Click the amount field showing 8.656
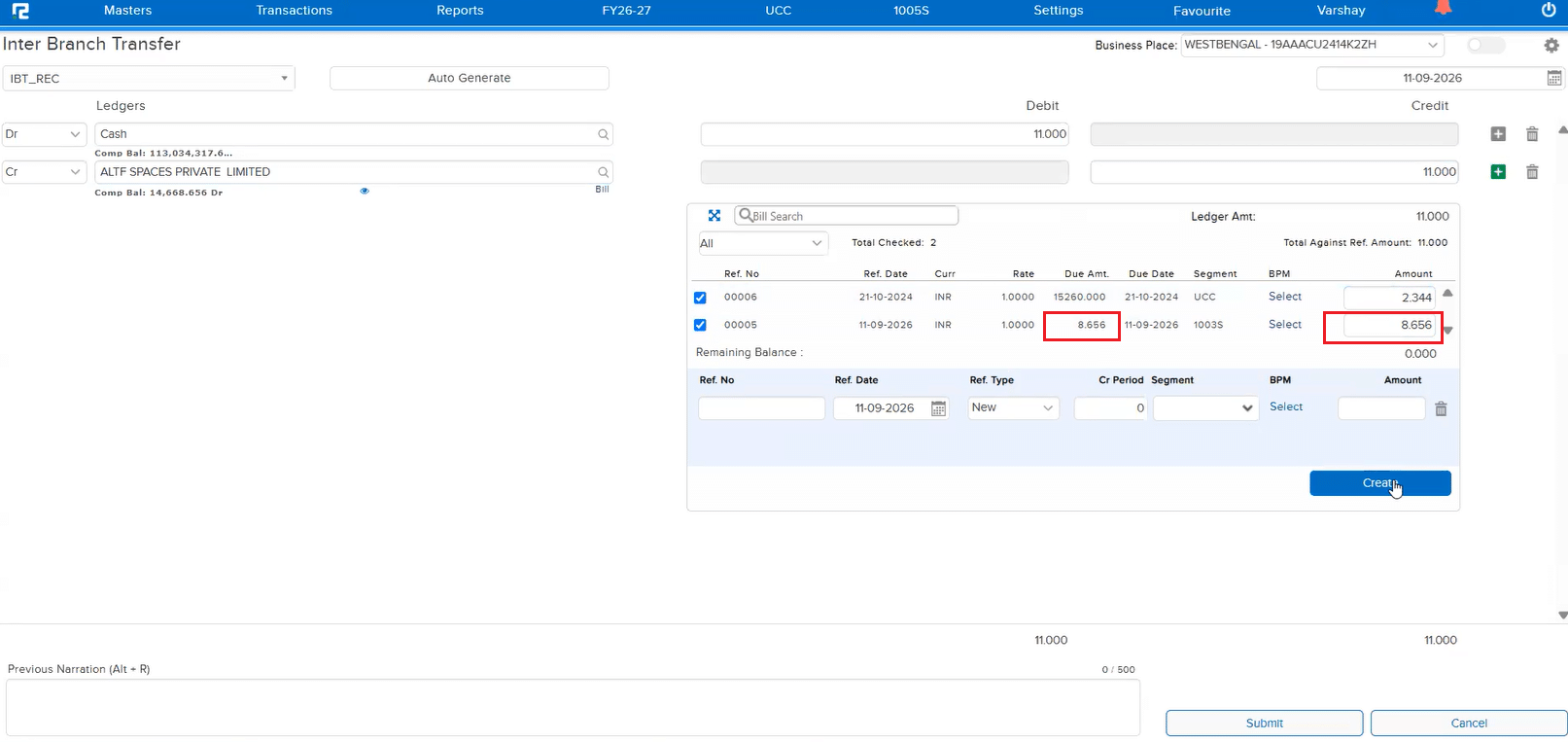 point(1389,325)
